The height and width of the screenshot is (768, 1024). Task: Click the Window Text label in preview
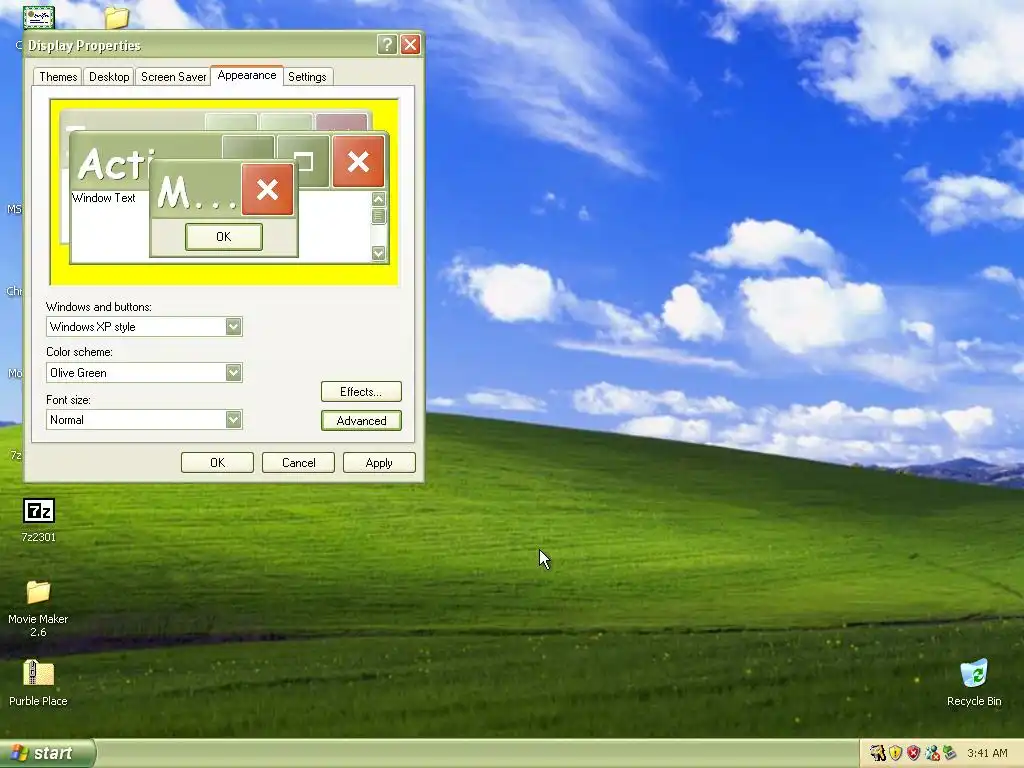click(103, 198)
